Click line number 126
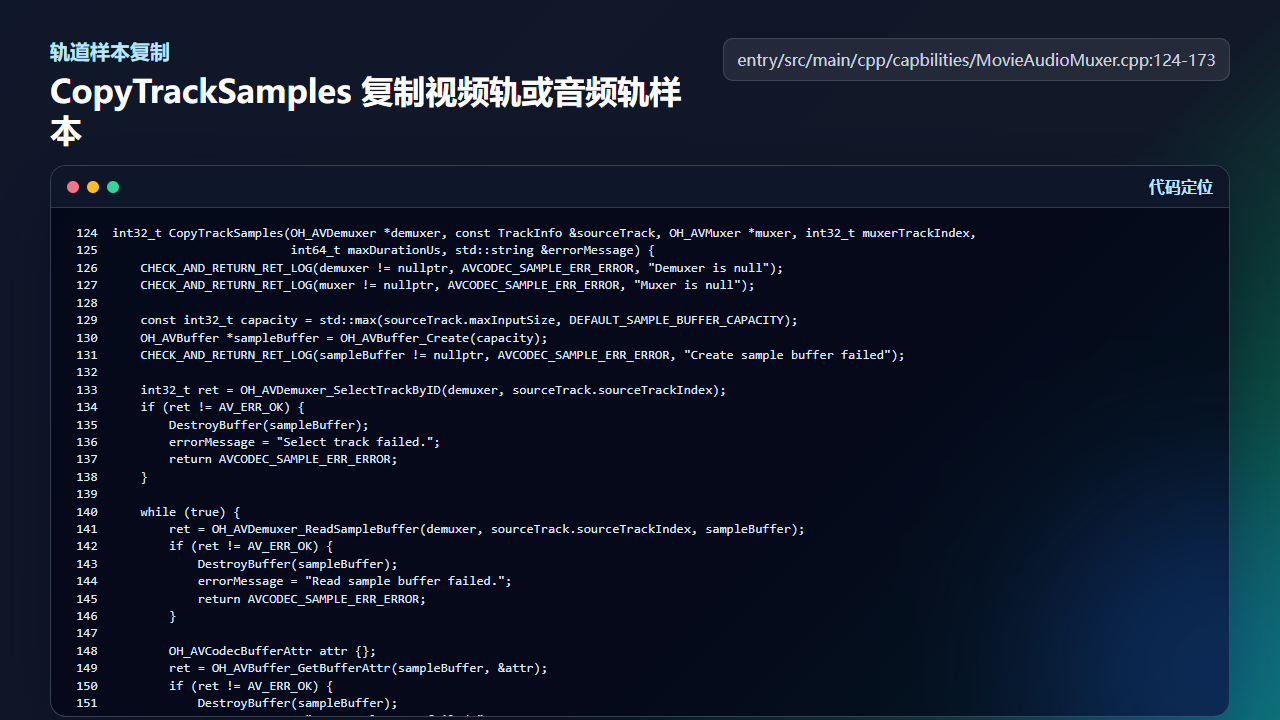Screen dimensions: 1280x720 pyautogui.click(x=87, y=268)
